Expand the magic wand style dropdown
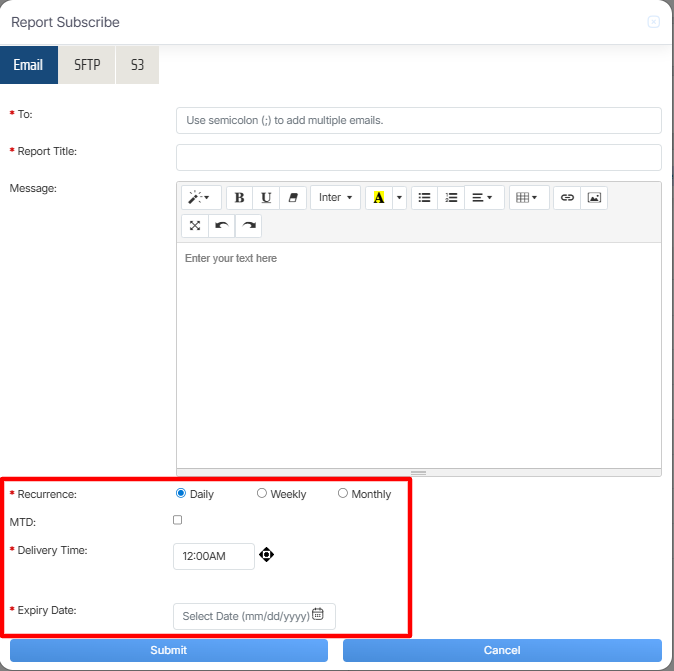 (198, 198)
